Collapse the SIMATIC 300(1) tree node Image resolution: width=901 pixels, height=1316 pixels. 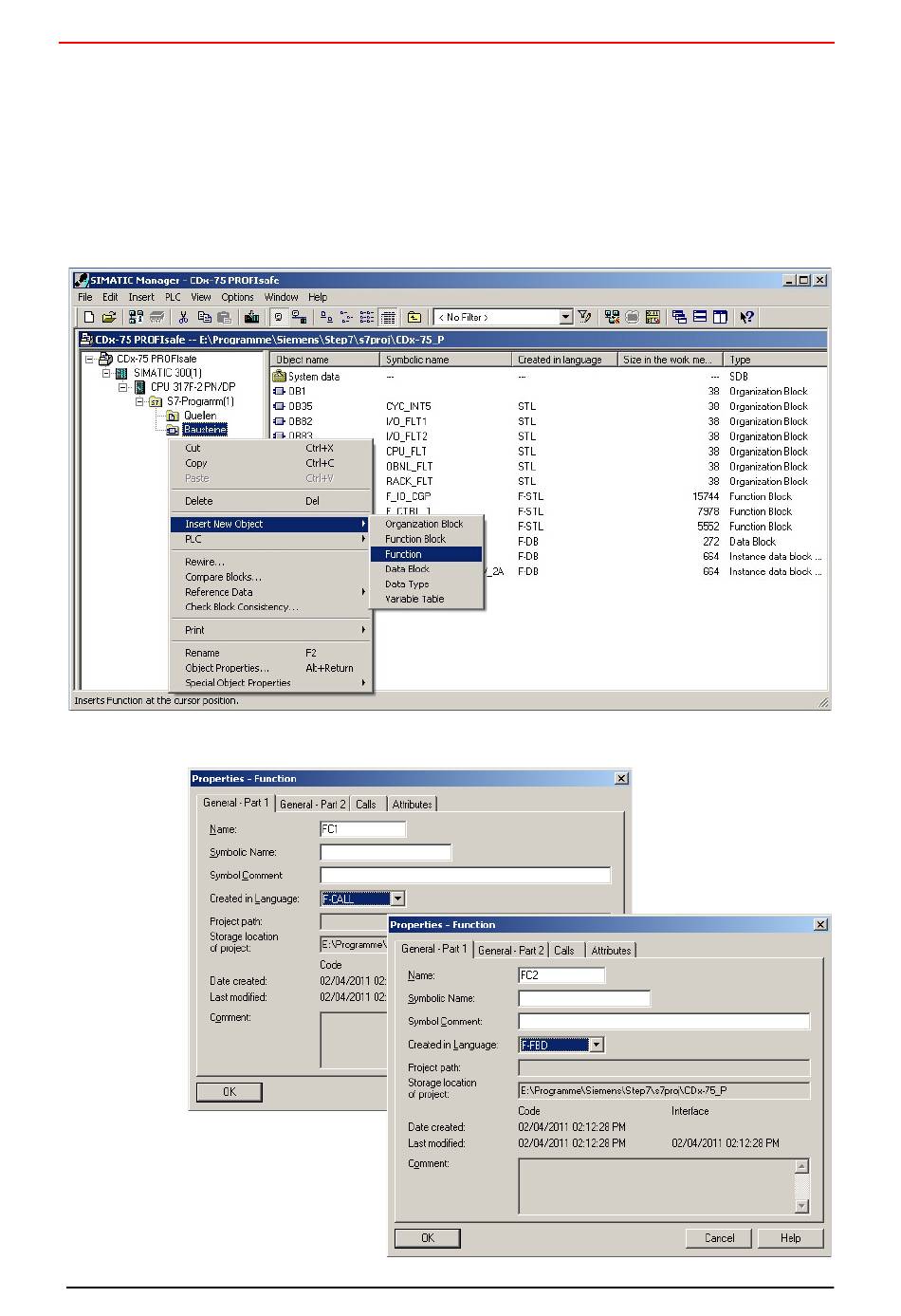point(106,374)
